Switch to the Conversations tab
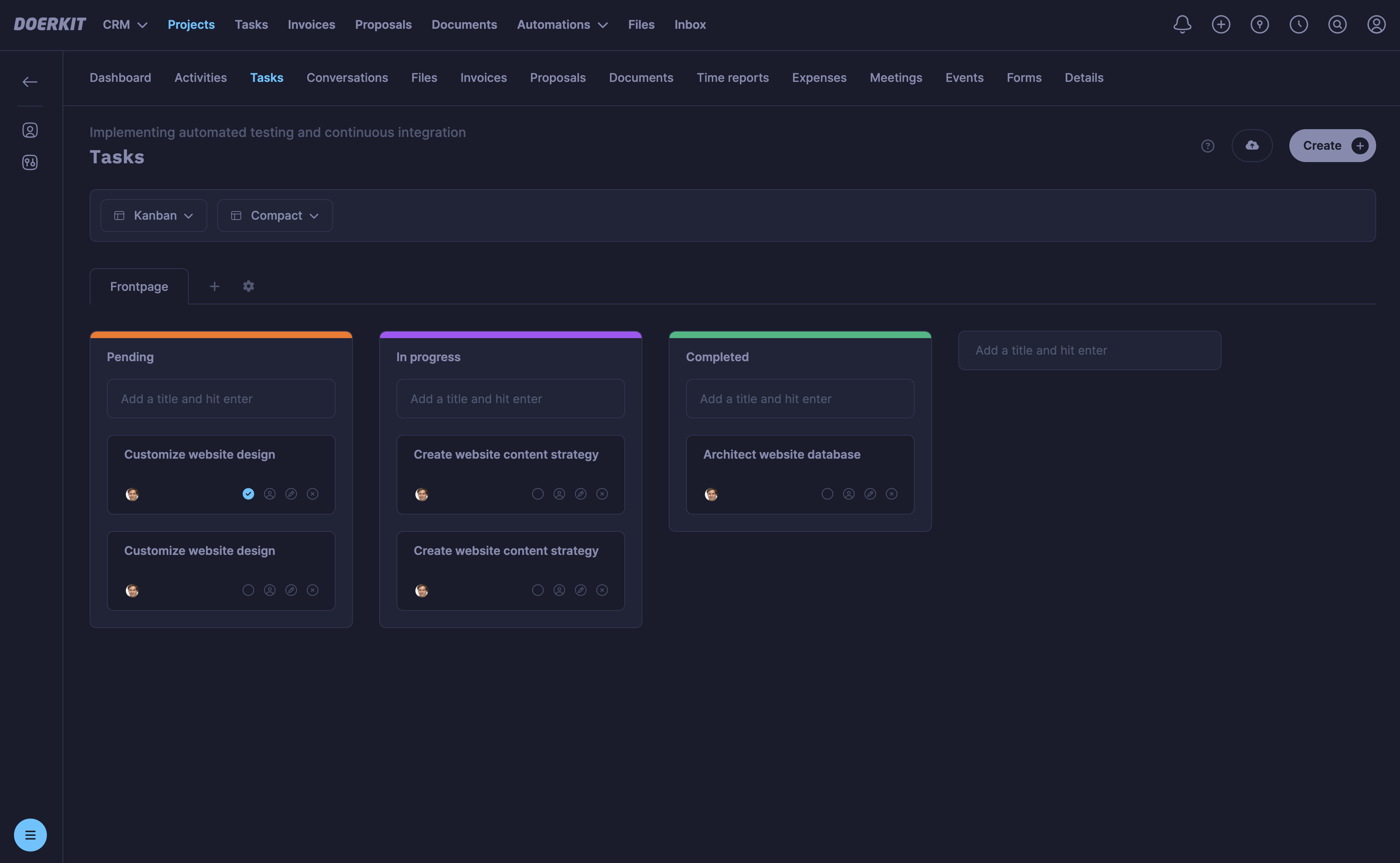The height and width of the screenshot is (863, 1400). (347, 78)
